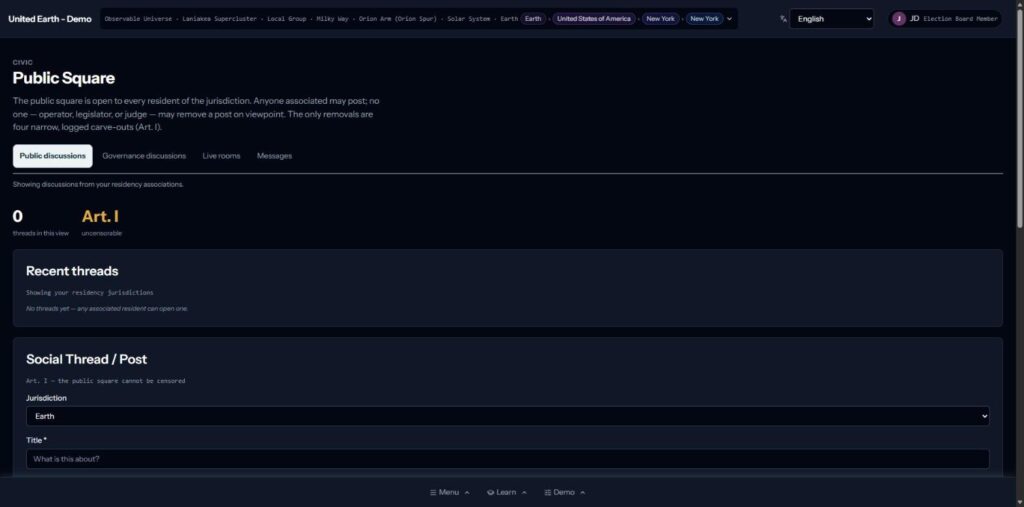The height and width of the screenshot is (507, 1024).
Task: Click the "No threads yet" message
Action: tap(107, 308)
